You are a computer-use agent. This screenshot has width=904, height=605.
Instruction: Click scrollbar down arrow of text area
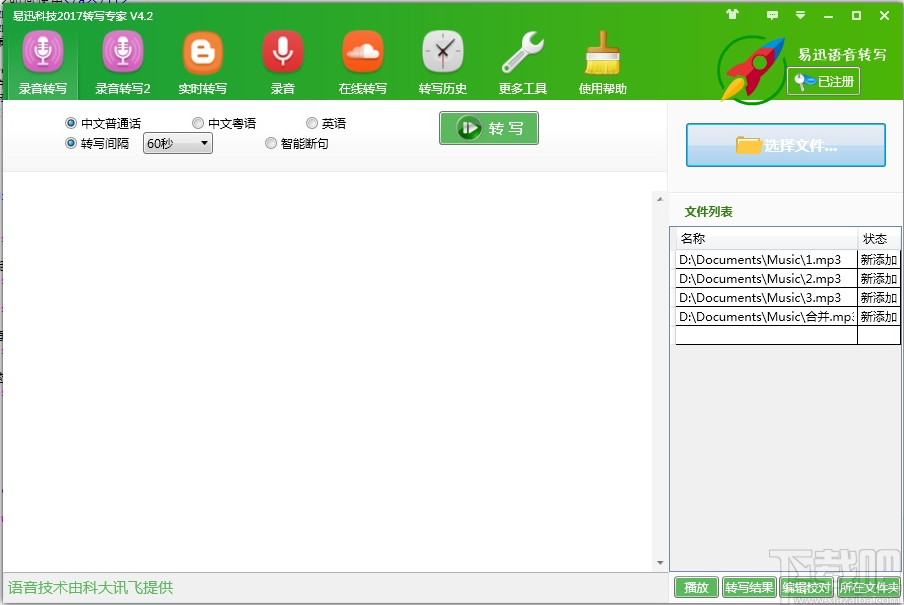(x=660, y=563)
